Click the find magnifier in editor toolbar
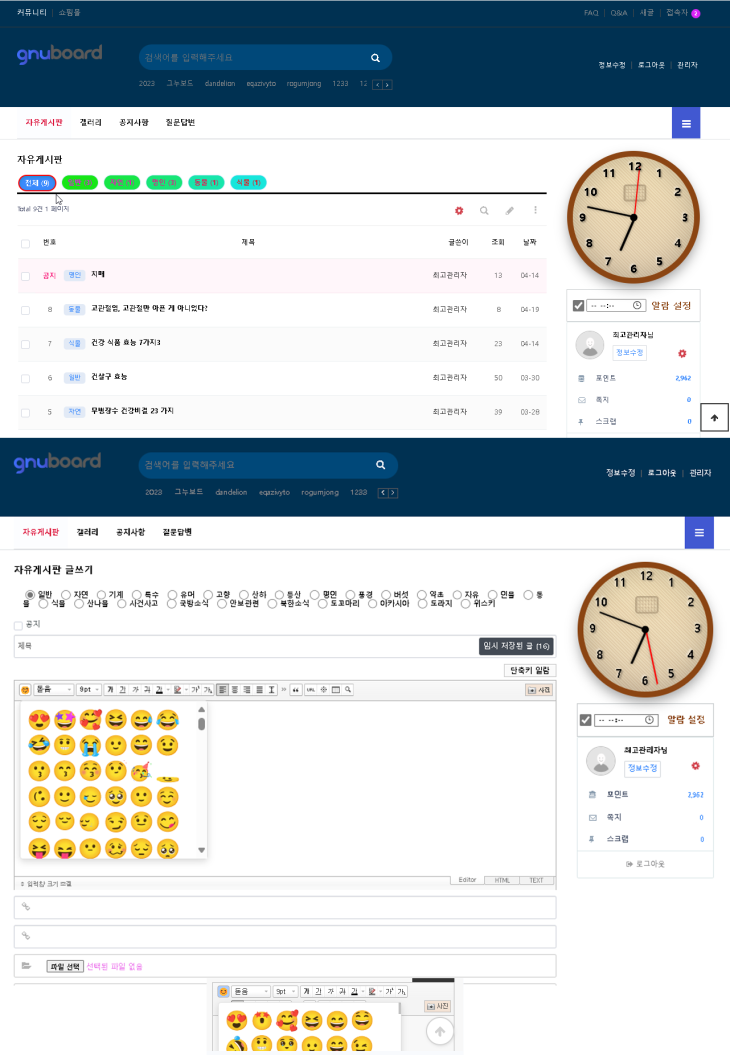This screenshot has width=730, height=1055. point(348,690)
